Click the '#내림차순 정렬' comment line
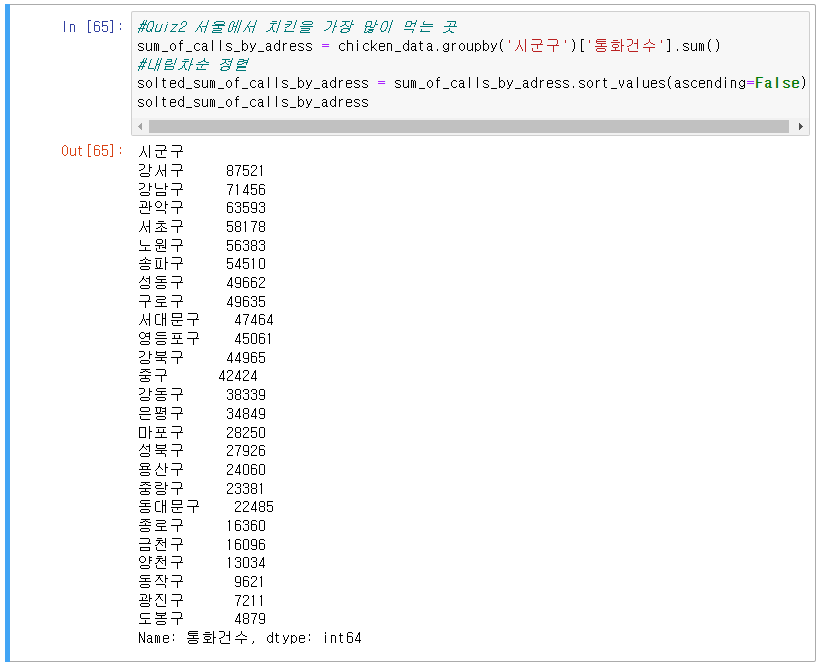The height and width of the screenshot is (666, 822). point(192,65)
